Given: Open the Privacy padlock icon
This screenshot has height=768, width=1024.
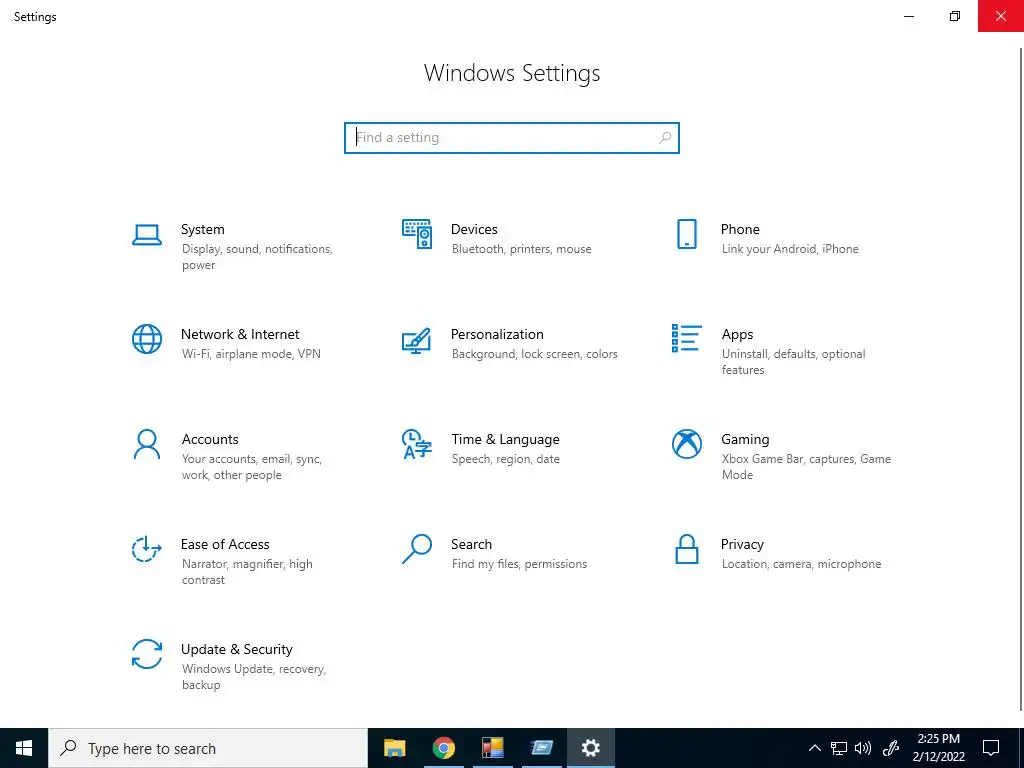Looking at the screenshot, I should (x=686, y=549).
